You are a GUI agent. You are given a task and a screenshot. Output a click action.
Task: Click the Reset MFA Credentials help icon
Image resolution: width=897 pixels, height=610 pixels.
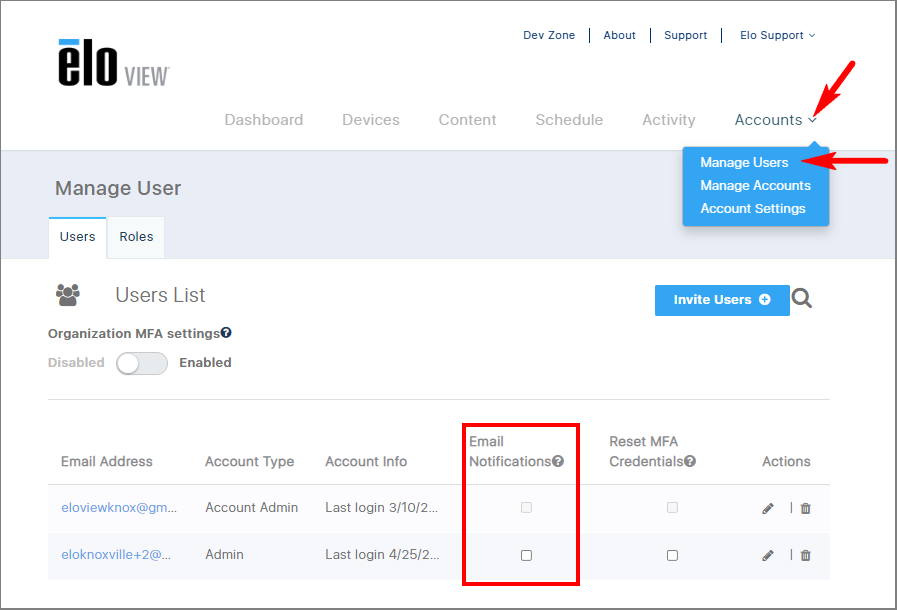pos(690,461)
